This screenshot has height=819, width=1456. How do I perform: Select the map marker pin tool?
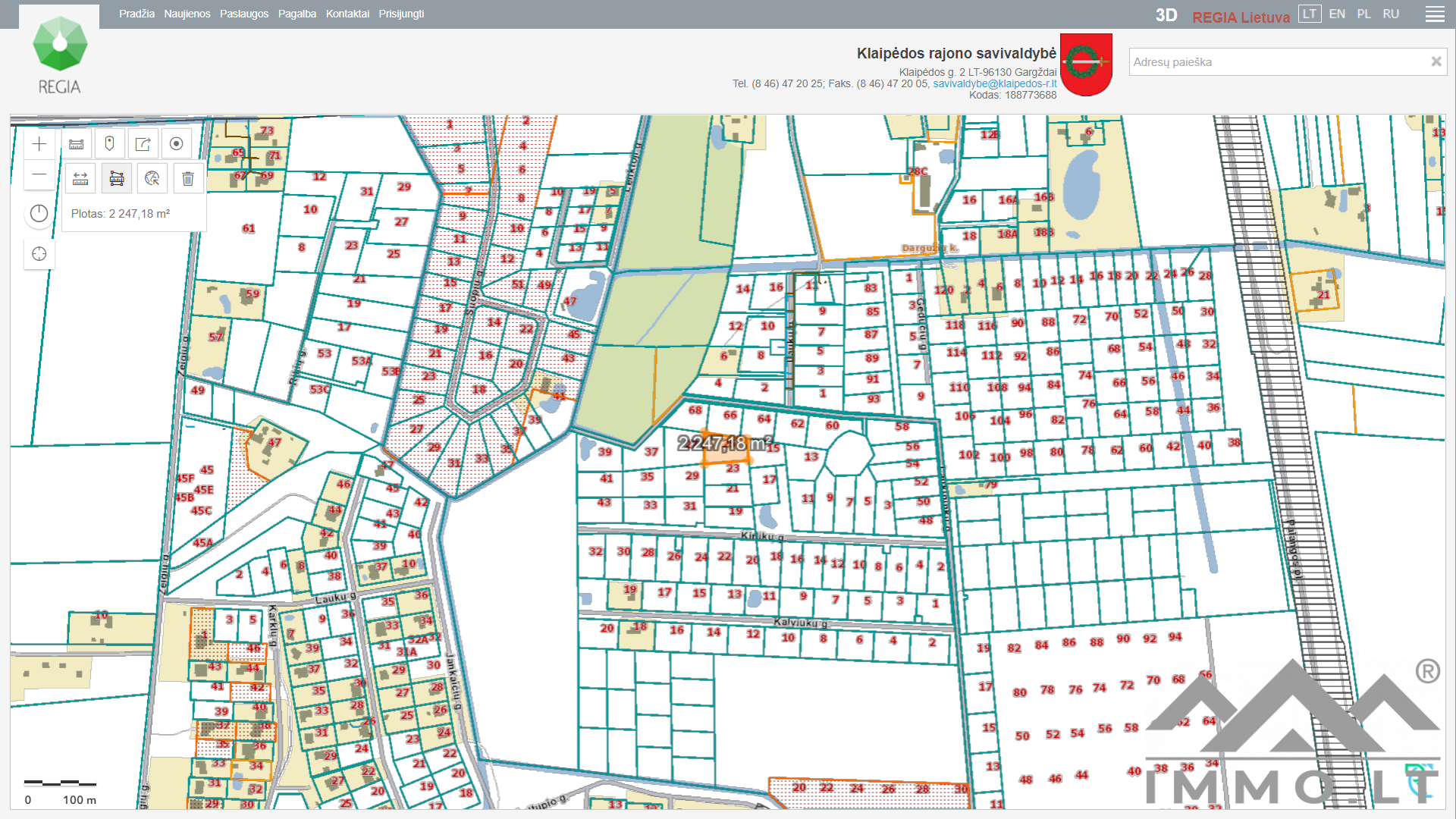(109, 144)
